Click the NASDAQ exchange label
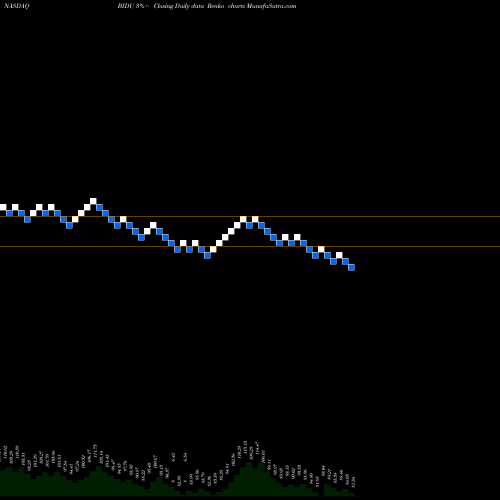 [17, 6]
